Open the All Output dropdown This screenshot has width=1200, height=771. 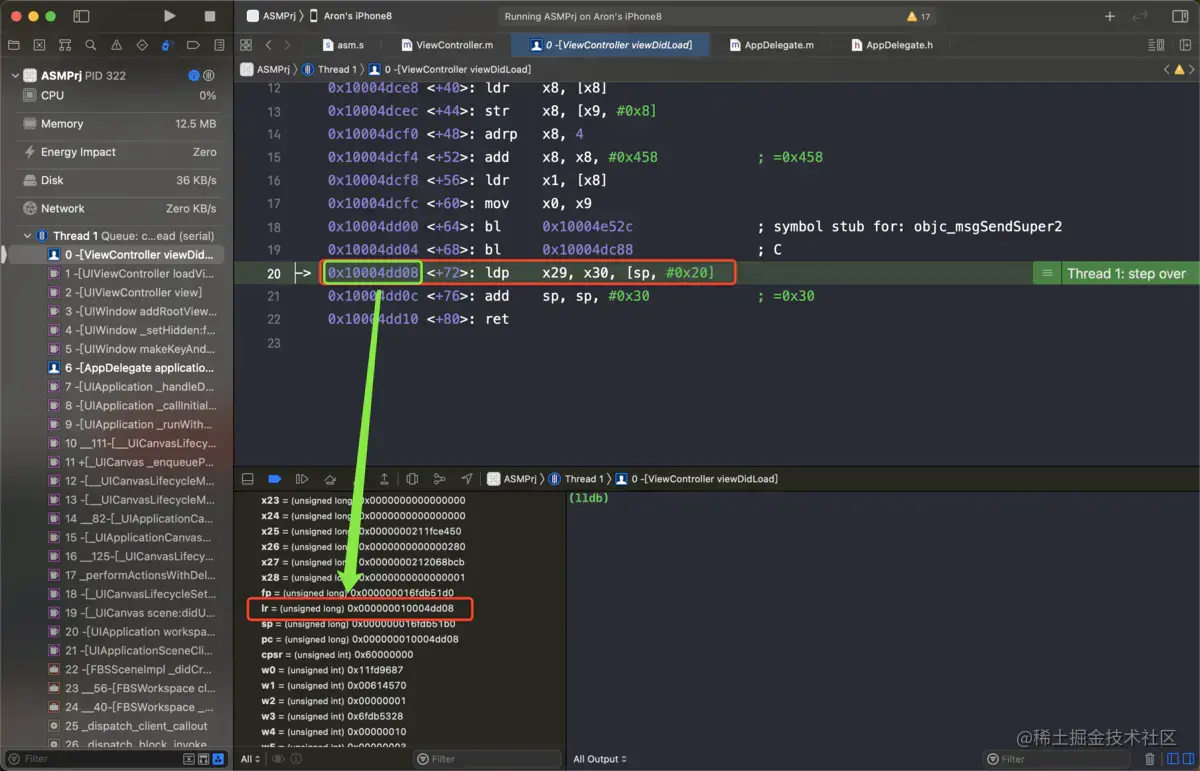point(600,759)
